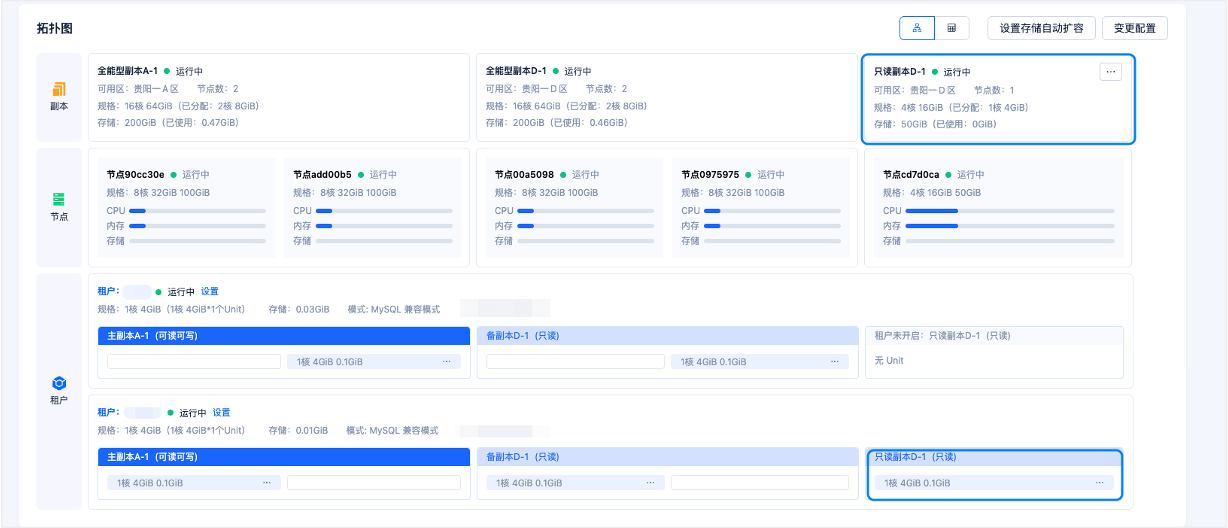Click 内存 usage bar of 节点0975975
This screenshot has height=528, width=1228.
(773, 226)
